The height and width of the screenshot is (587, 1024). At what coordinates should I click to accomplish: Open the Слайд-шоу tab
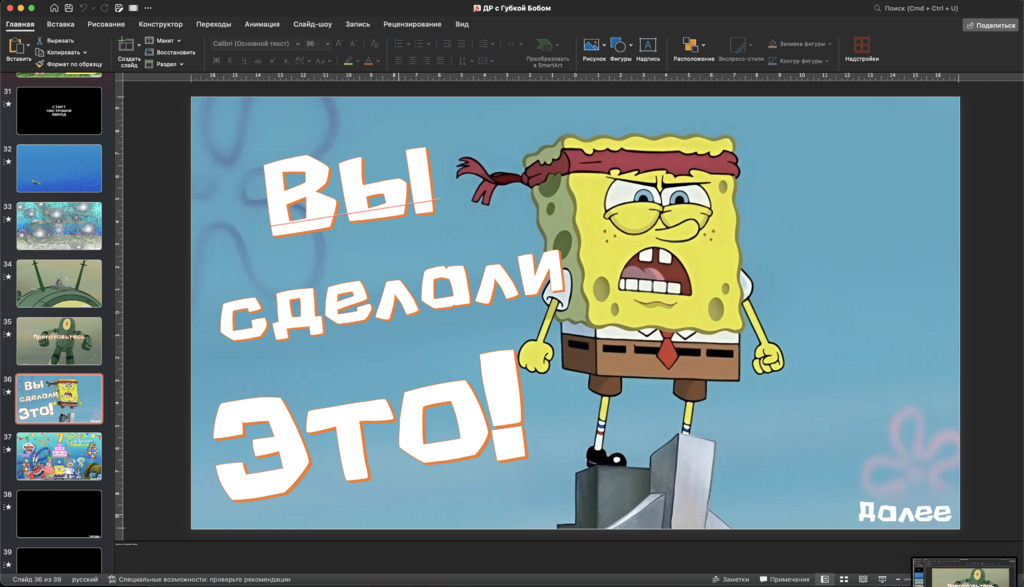312,24
